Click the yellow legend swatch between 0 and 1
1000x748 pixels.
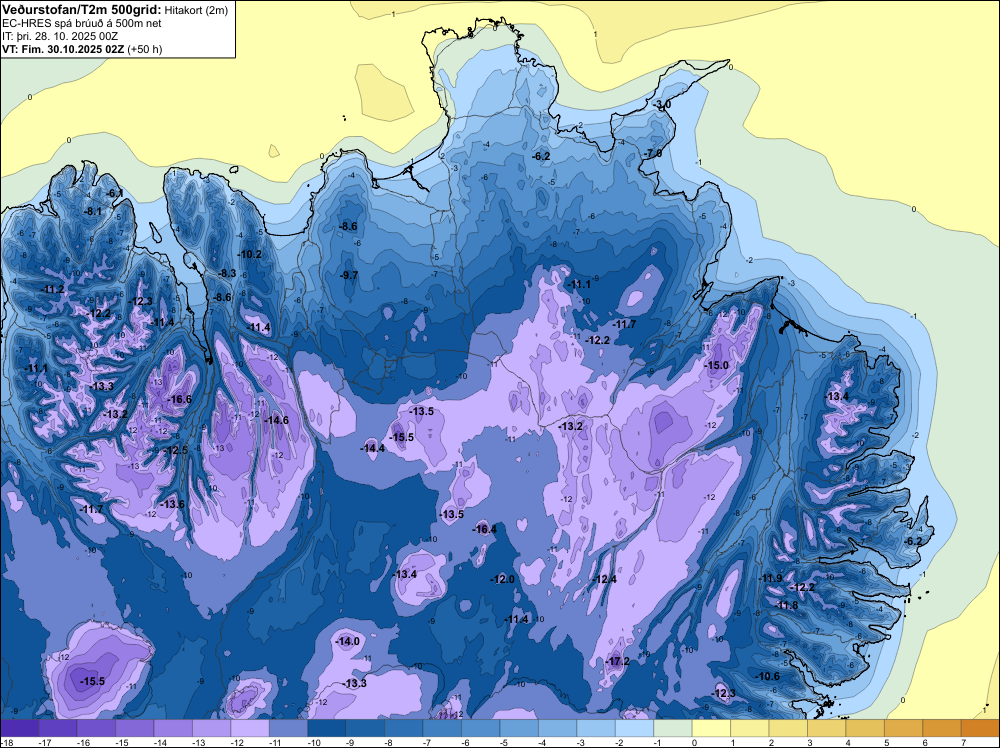712,728
